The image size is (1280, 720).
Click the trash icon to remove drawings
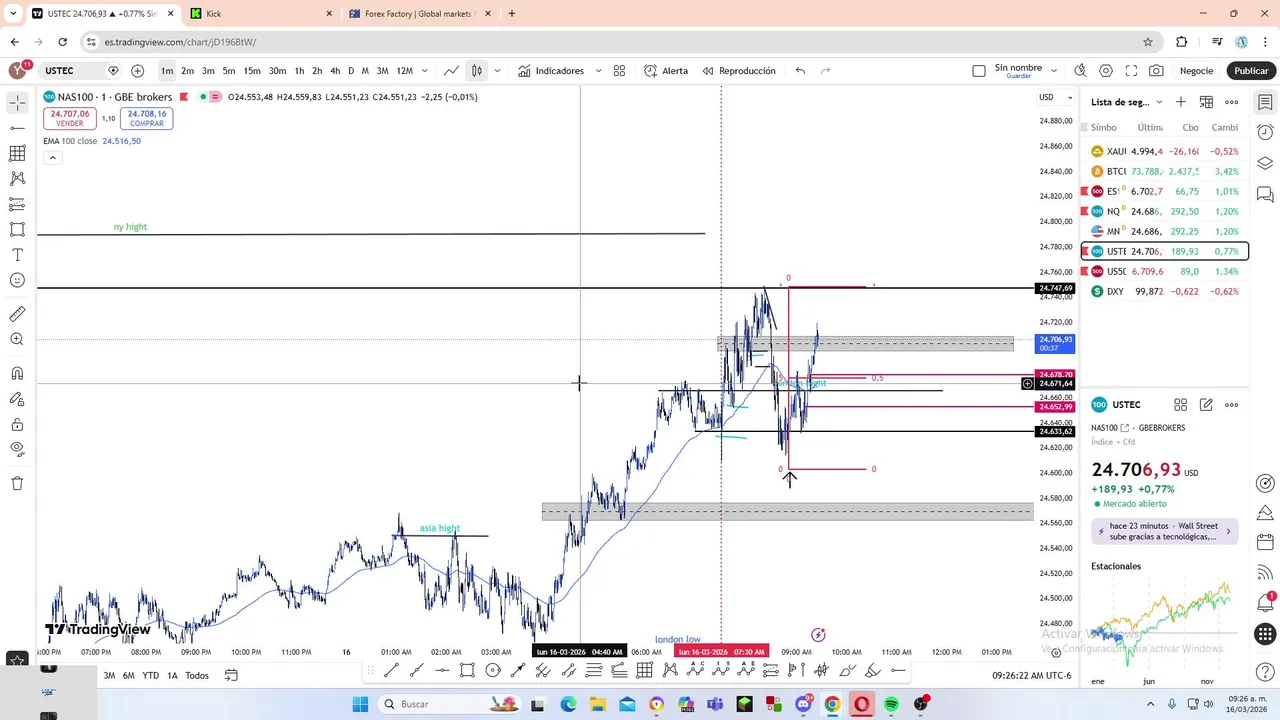(x=17, y=483)
